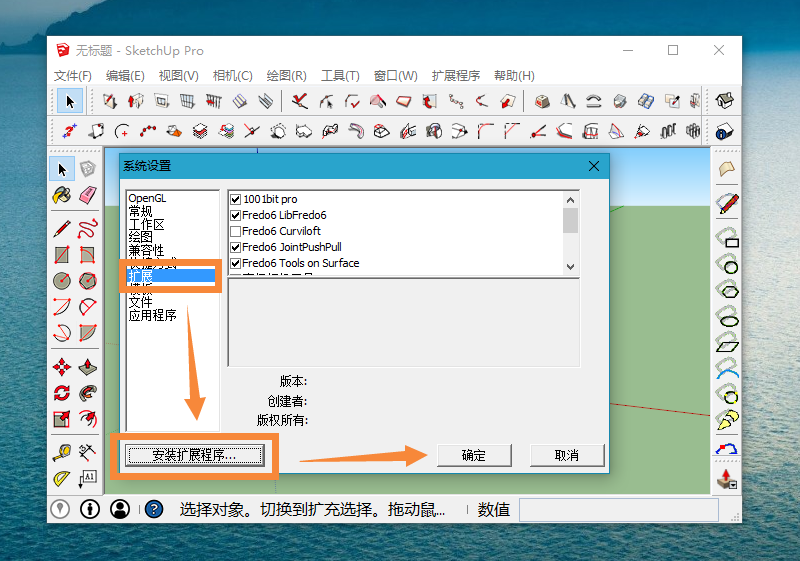800x561 pixels.
Task: Click the 数值 measurement input field
Action: [x=619, y=509]
